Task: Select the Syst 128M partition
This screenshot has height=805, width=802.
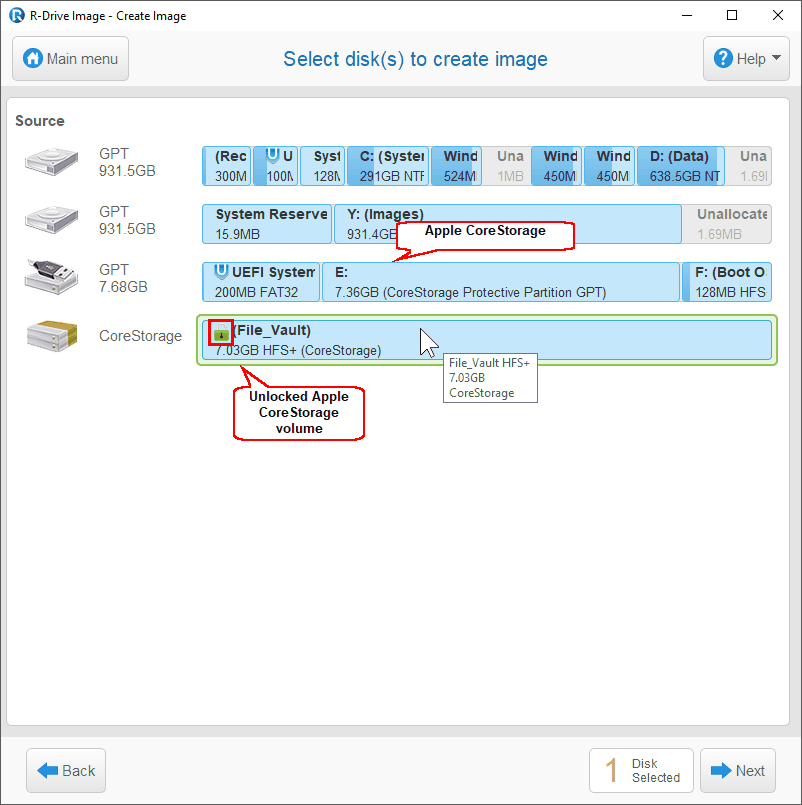Action: click(322, 166)
